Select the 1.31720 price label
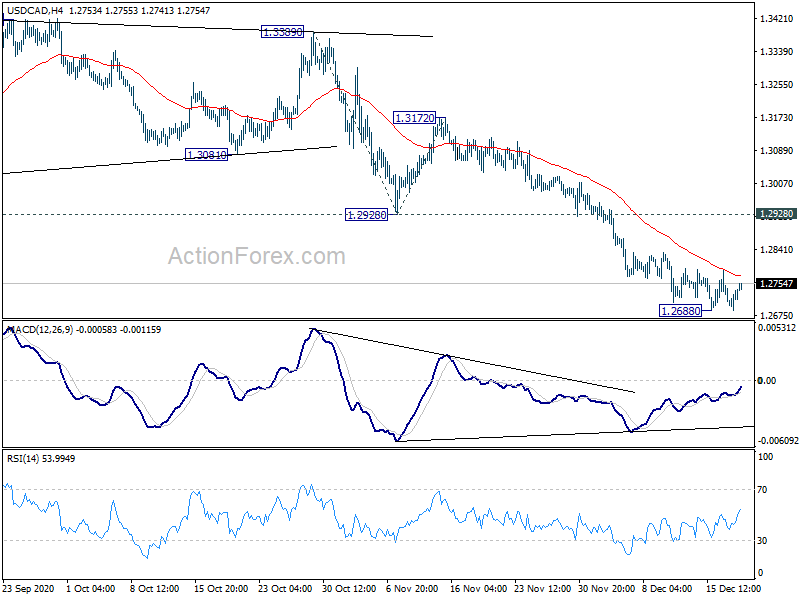This screenshot has width=800, height=600. tap(414, 118)
